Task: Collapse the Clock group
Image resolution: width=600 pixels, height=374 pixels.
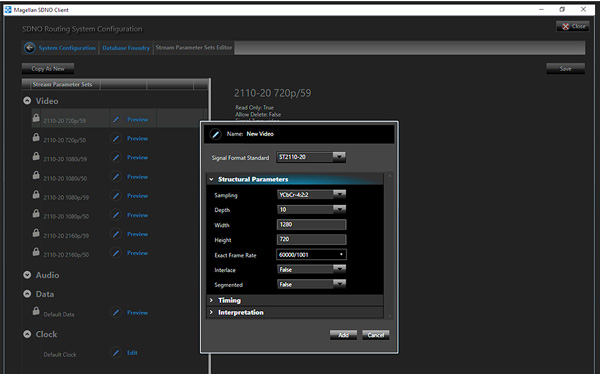Action: pos(27,334)
